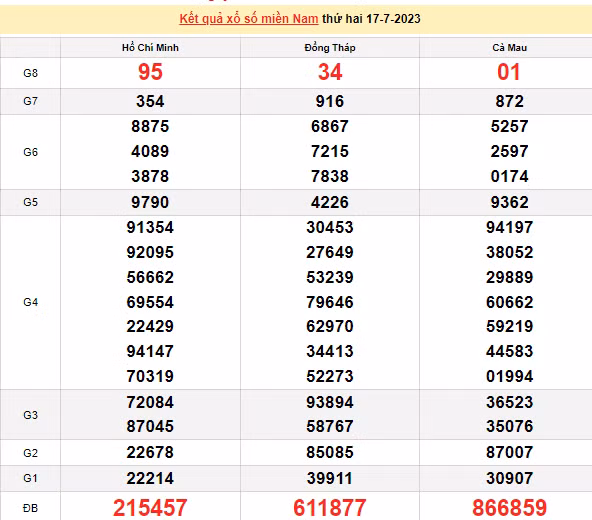Image resolution: width=592 pixels, height=520 pixels.
Task: Click the number 27649
Action: coord(330,252)
